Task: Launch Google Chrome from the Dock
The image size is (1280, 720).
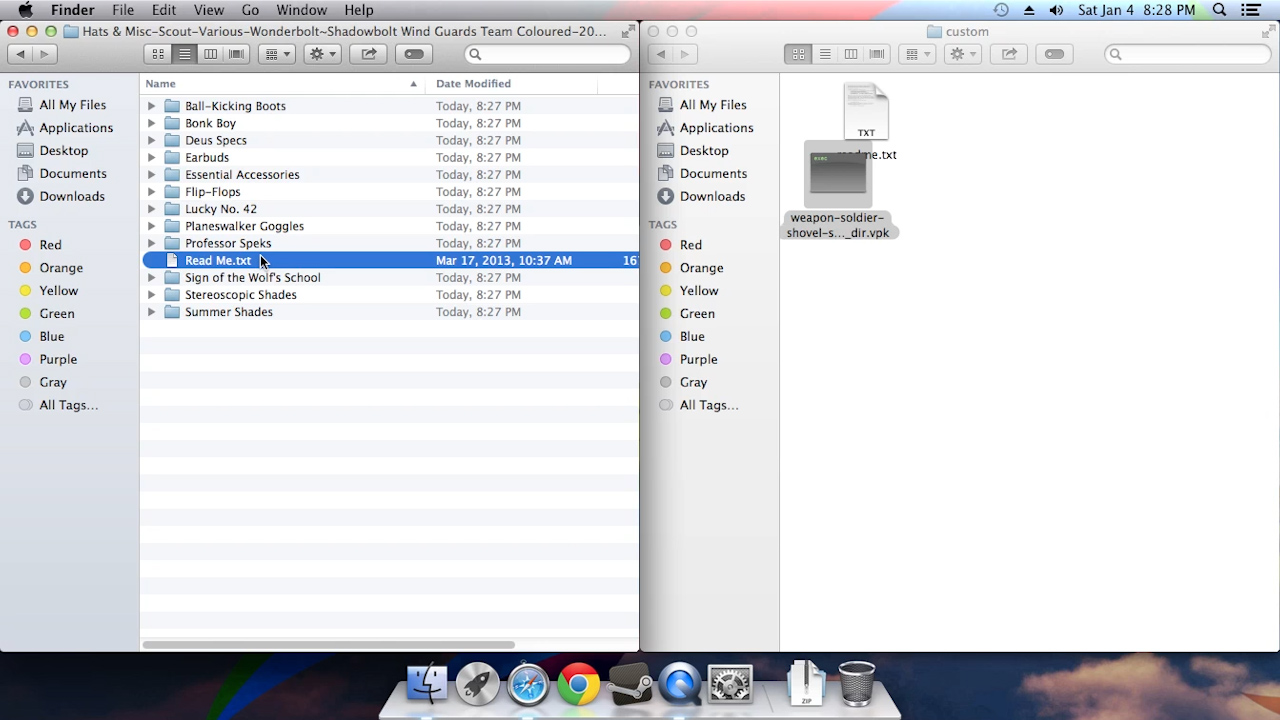Action: tap(578, 685)
